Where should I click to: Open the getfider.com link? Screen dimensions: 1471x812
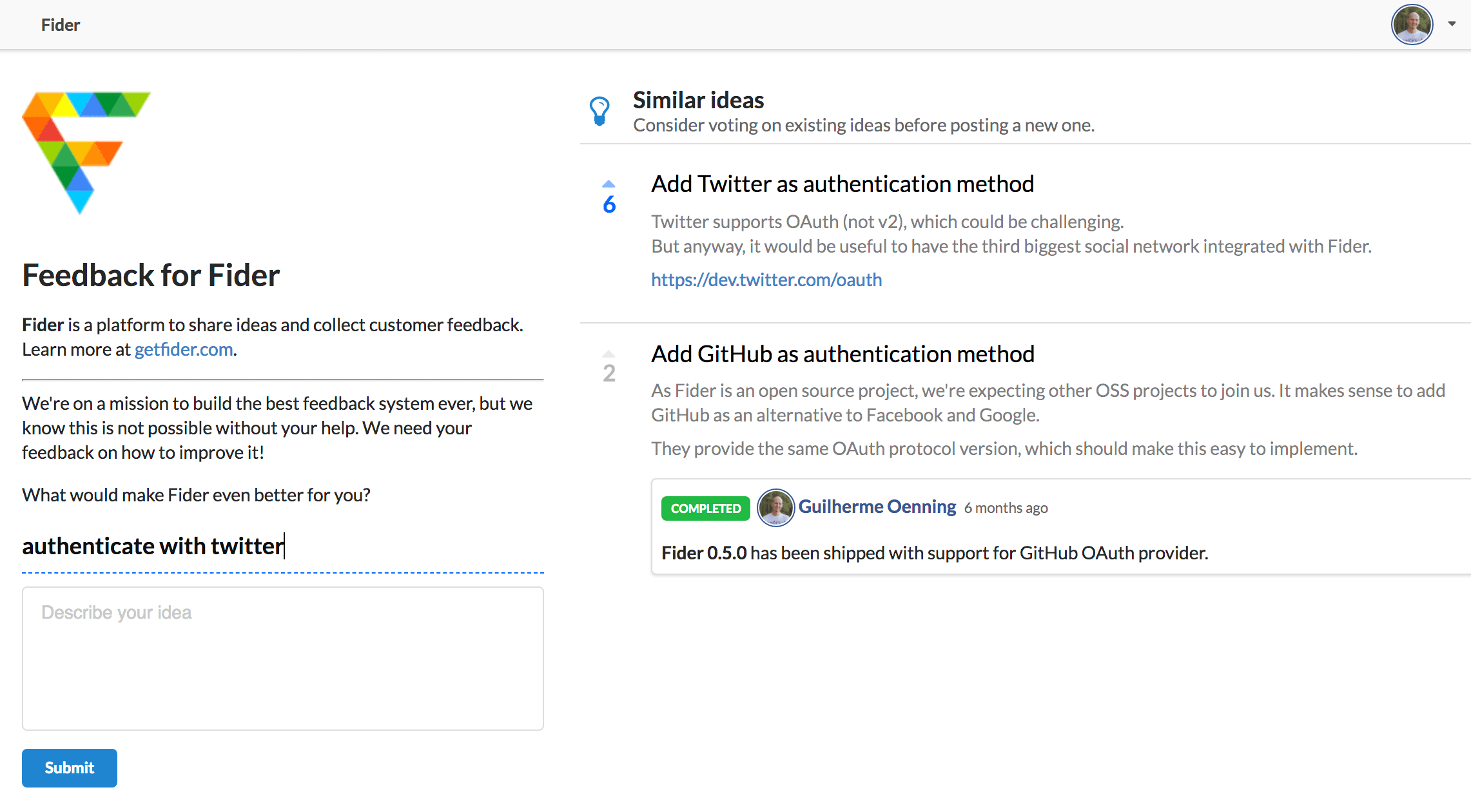point(184,349)
